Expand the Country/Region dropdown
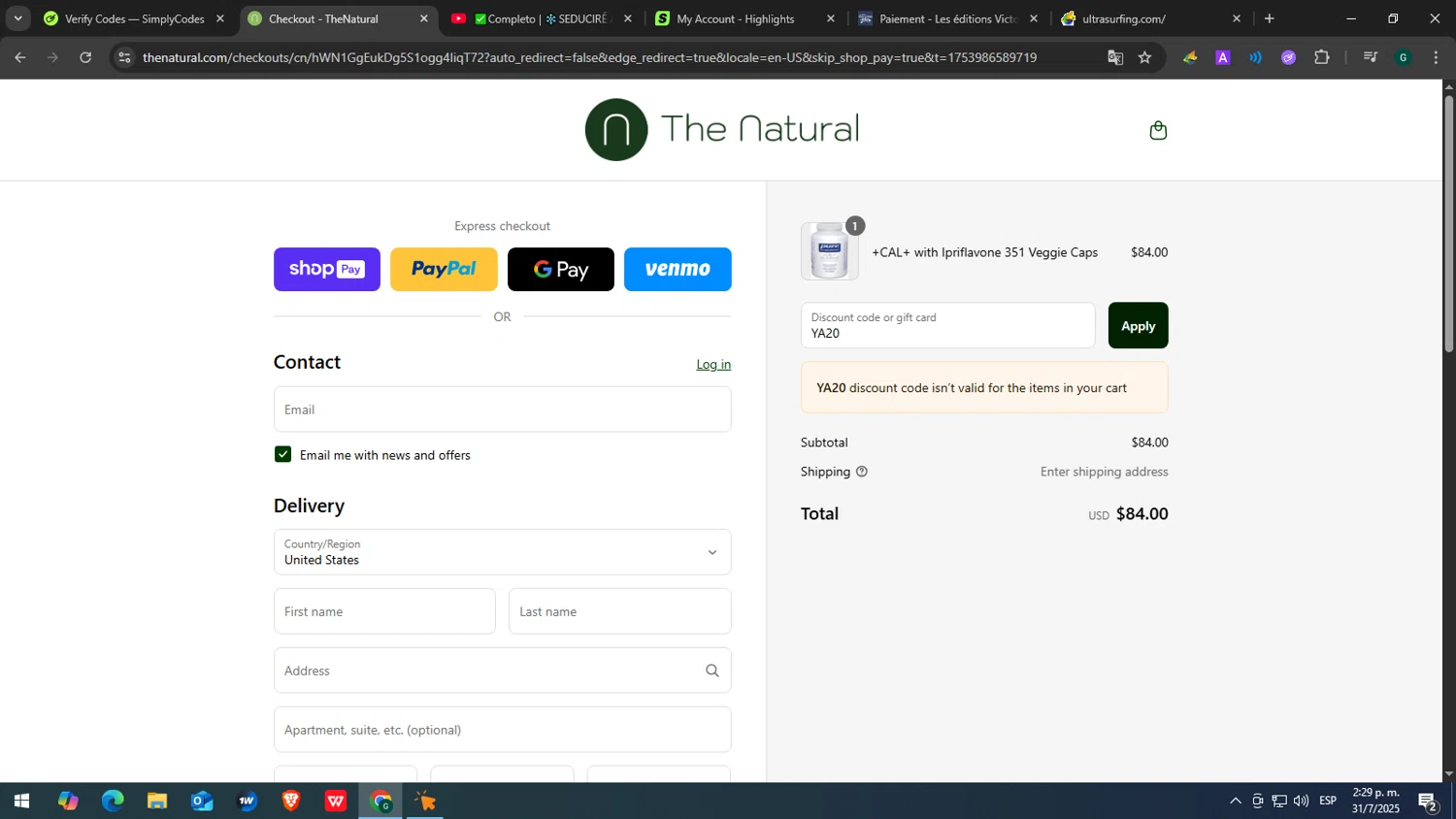The width and height of the screenshot is (1456, 819). [x=503, y=552]
